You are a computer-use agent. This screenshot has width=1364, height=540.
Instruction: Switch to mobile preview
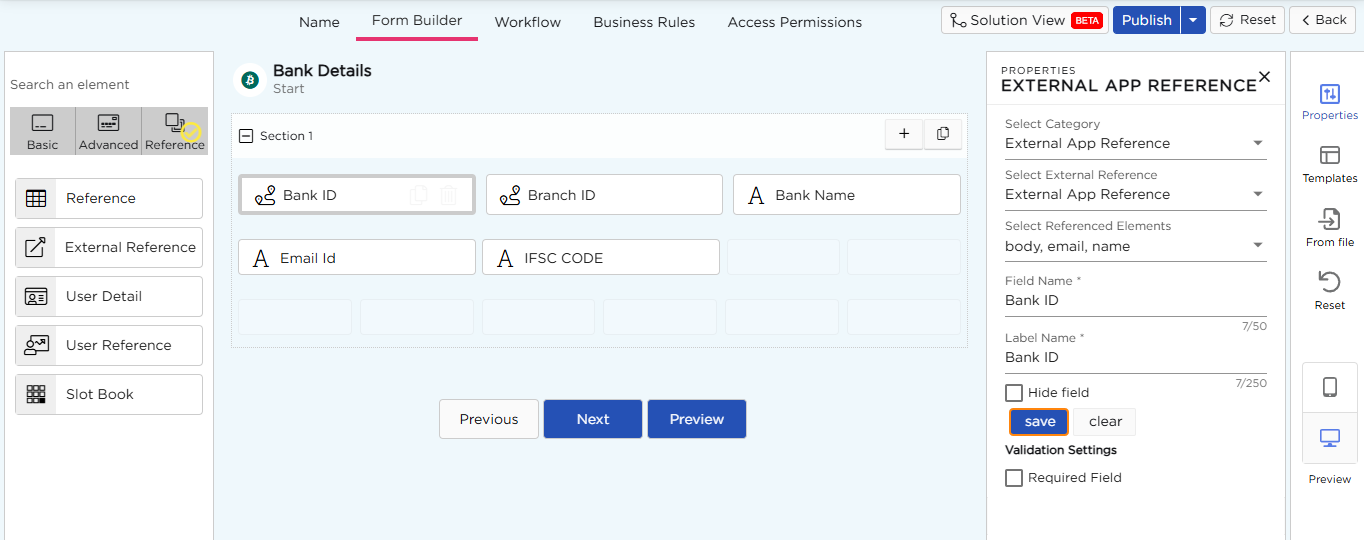point(1330,387)
